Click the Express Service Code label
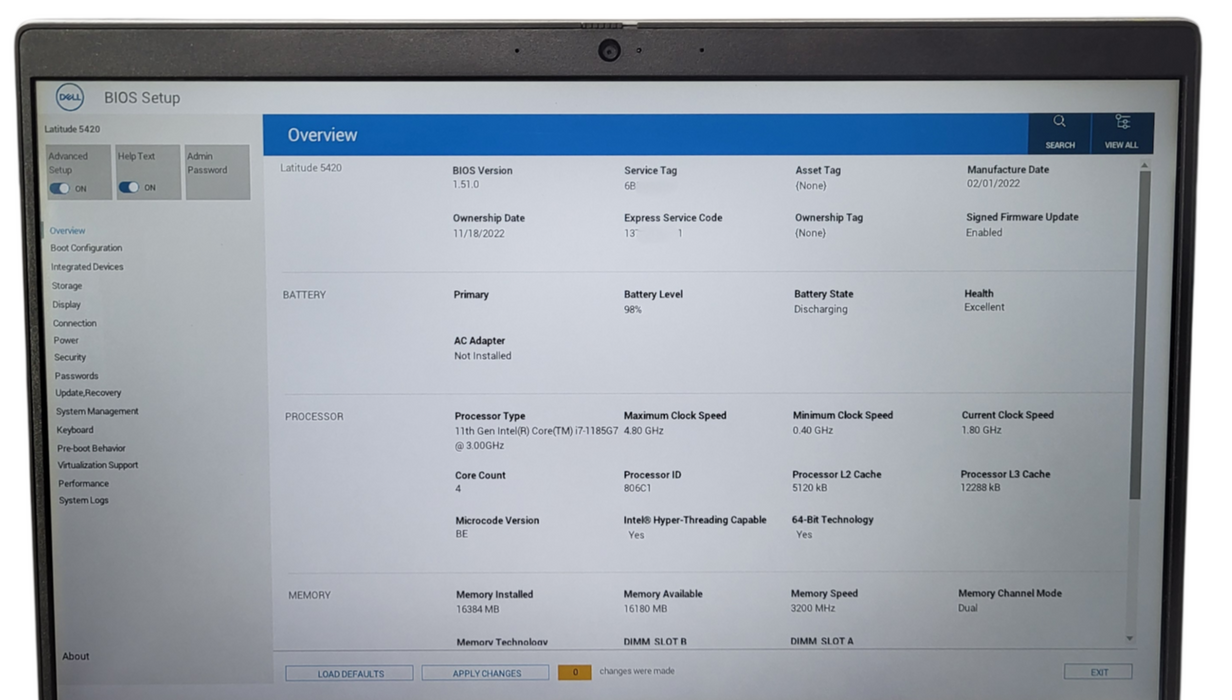 click(673, 218)
